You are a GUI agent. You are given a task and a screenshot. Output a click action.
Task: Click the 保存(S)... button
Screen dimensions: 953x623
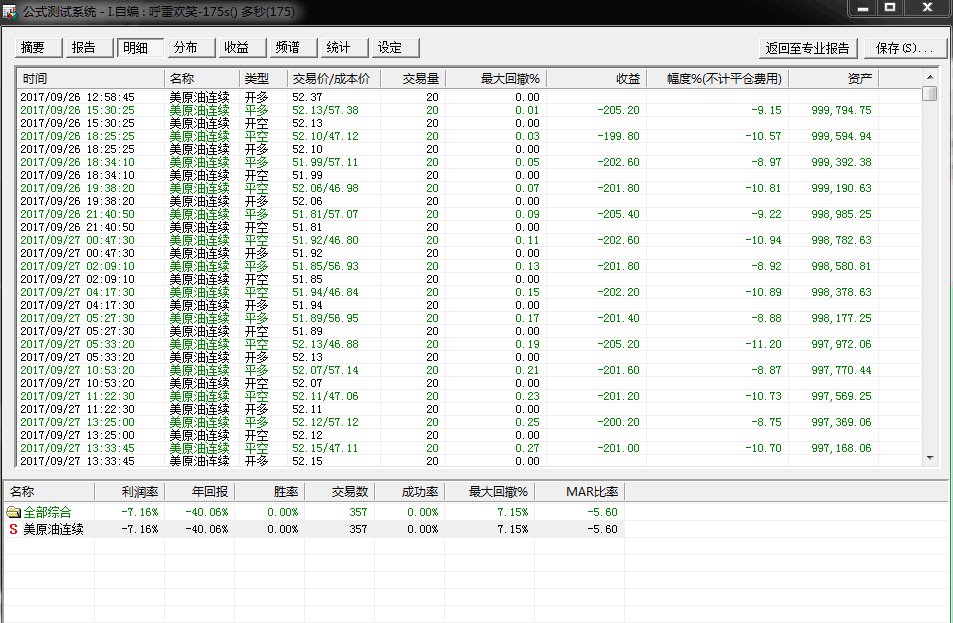tap(903, 48)
